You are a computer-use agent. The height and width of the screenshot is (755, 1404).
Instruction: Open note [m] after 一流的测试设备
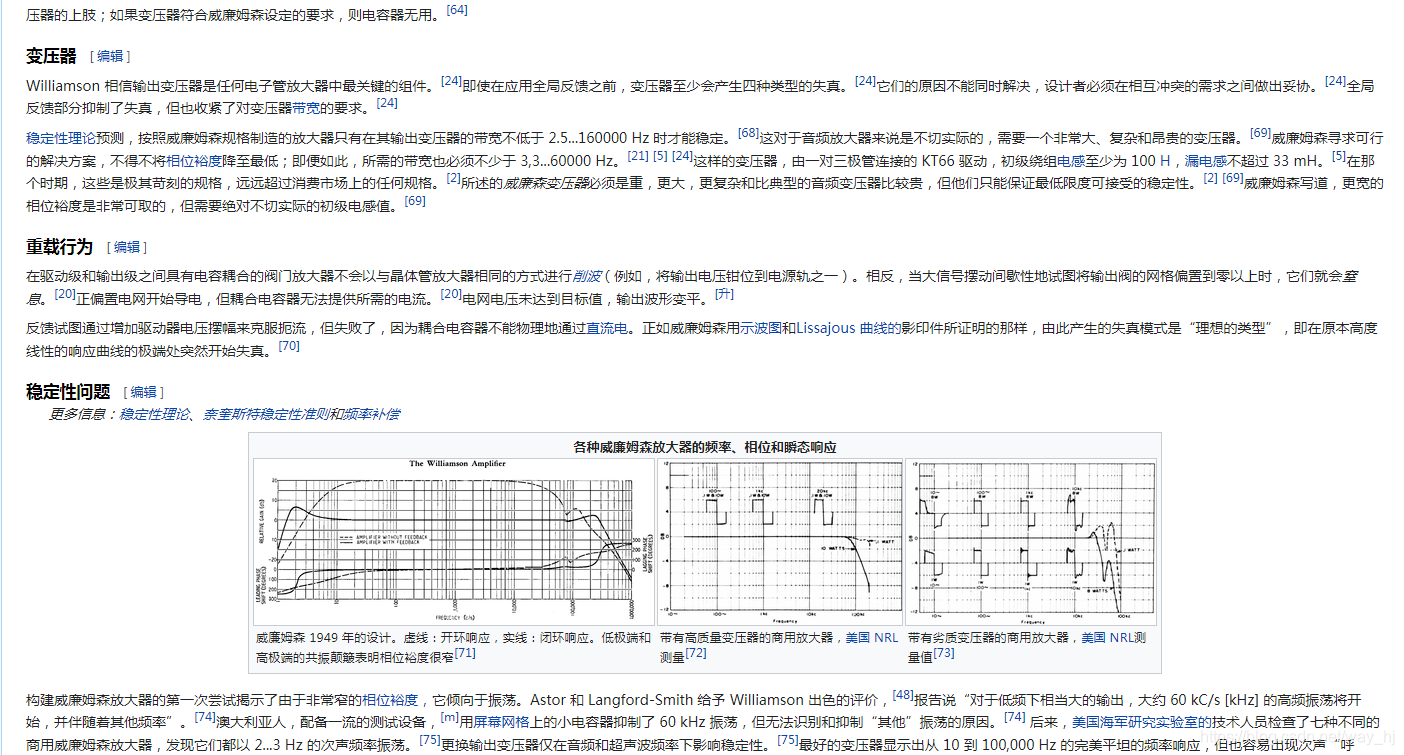tap(450, 716)
